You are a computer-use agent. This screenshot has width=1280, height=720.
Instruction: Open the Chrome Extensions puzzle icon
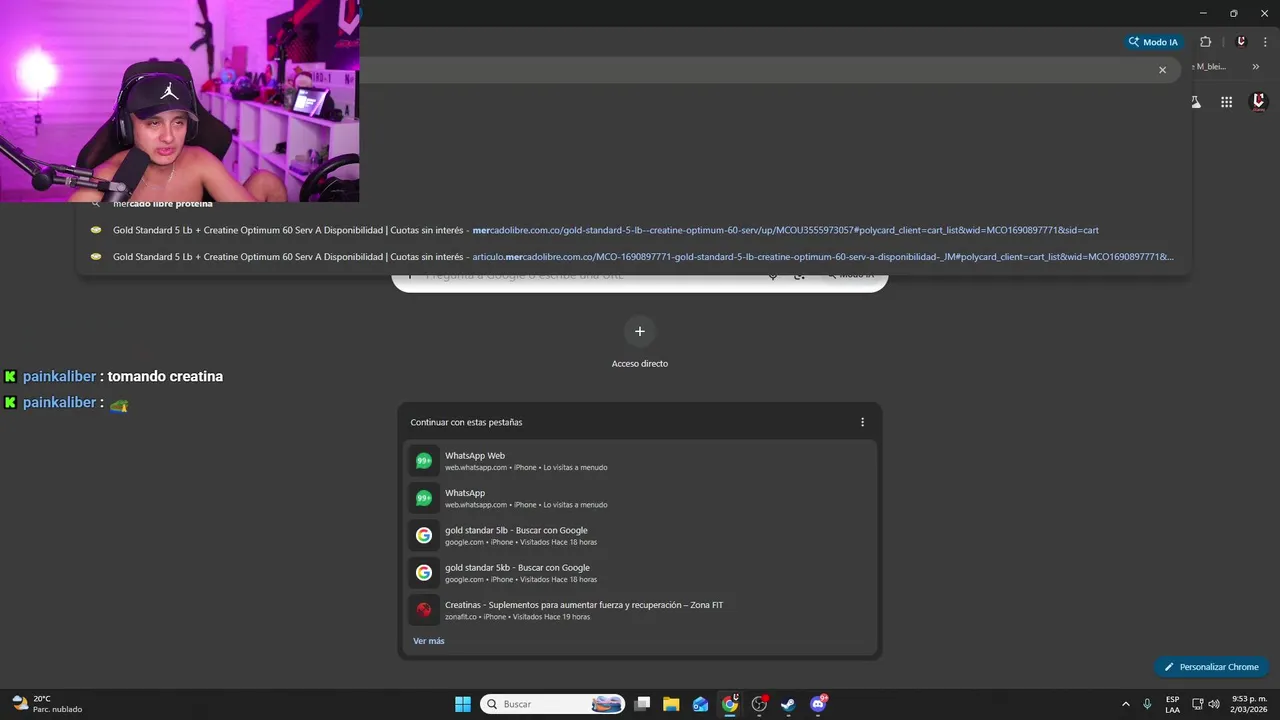pos(1205,42)
